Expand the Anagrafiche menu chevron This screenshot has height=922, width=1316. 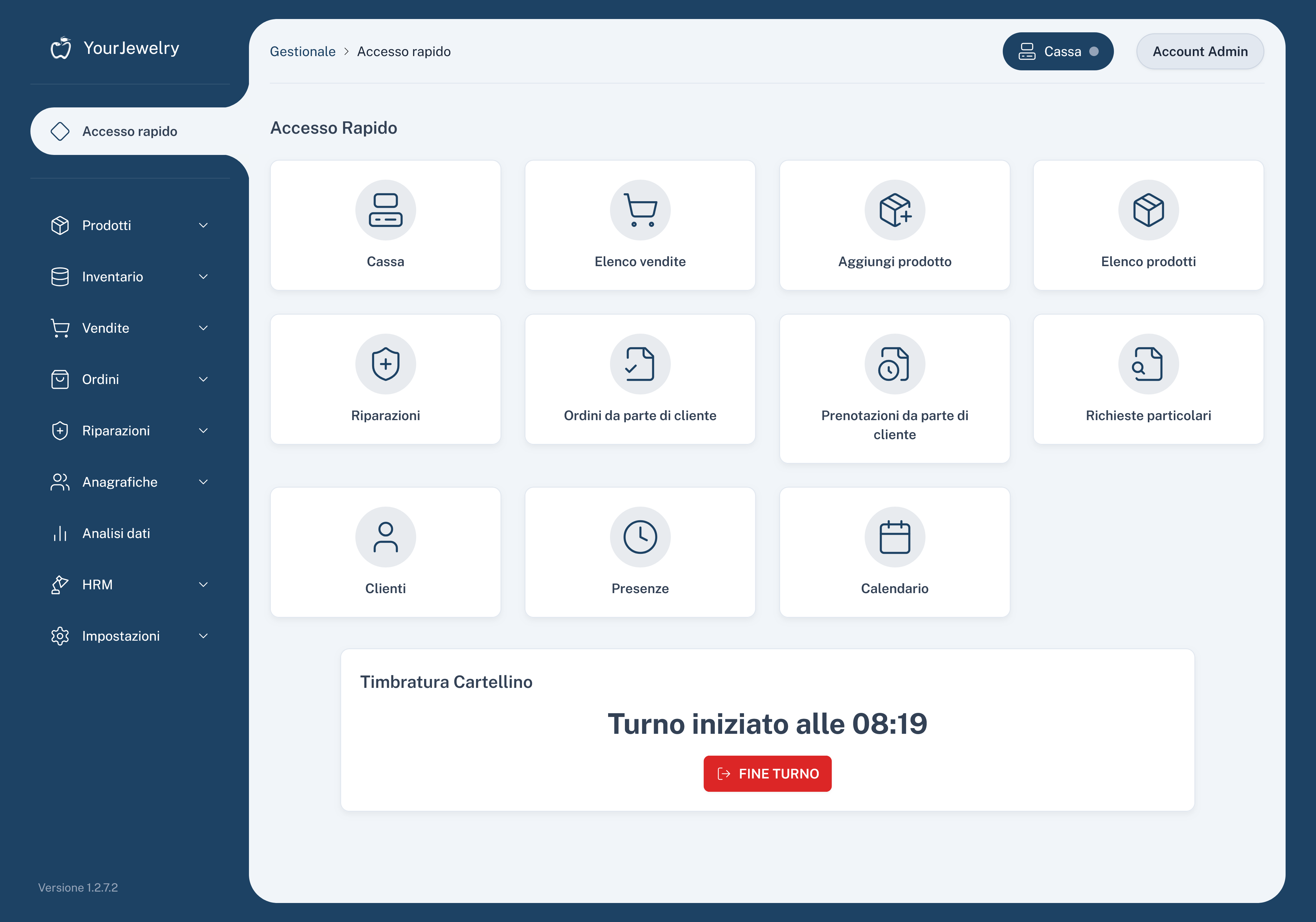(203, 482)
